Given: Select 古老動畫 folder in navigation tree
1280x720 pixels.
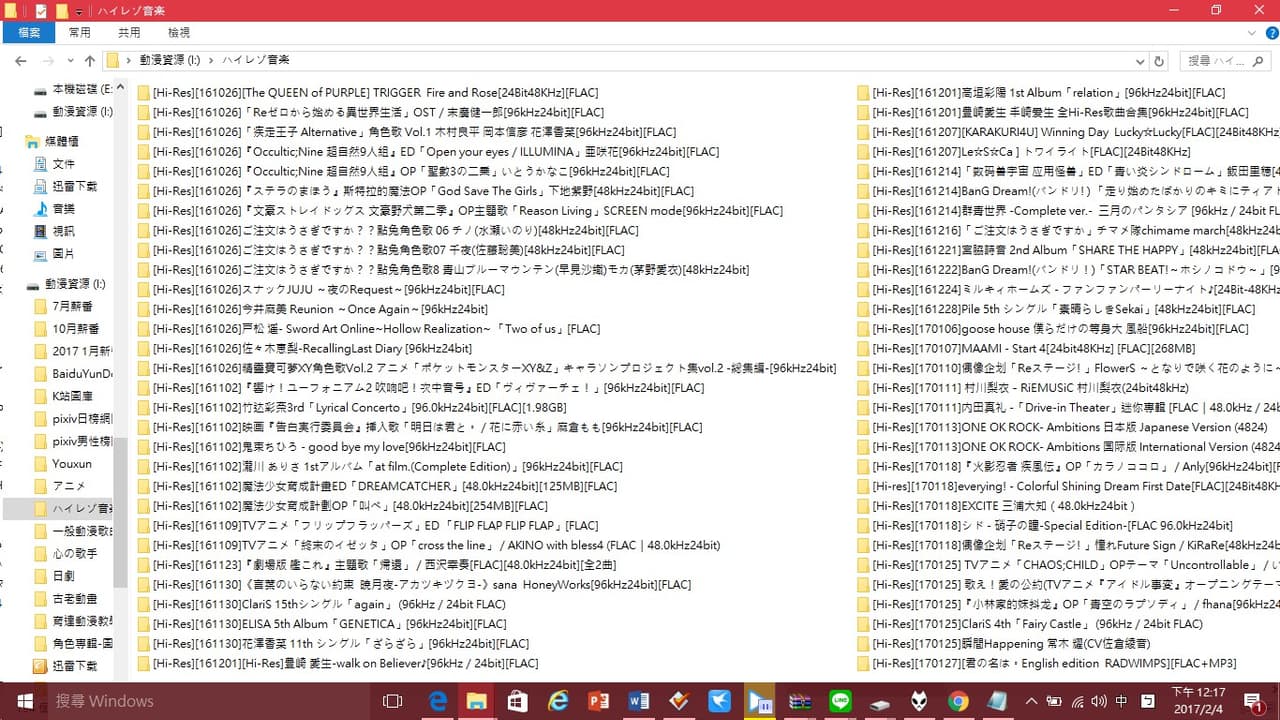Looking at the screenshot, I should tap(73, 599).
